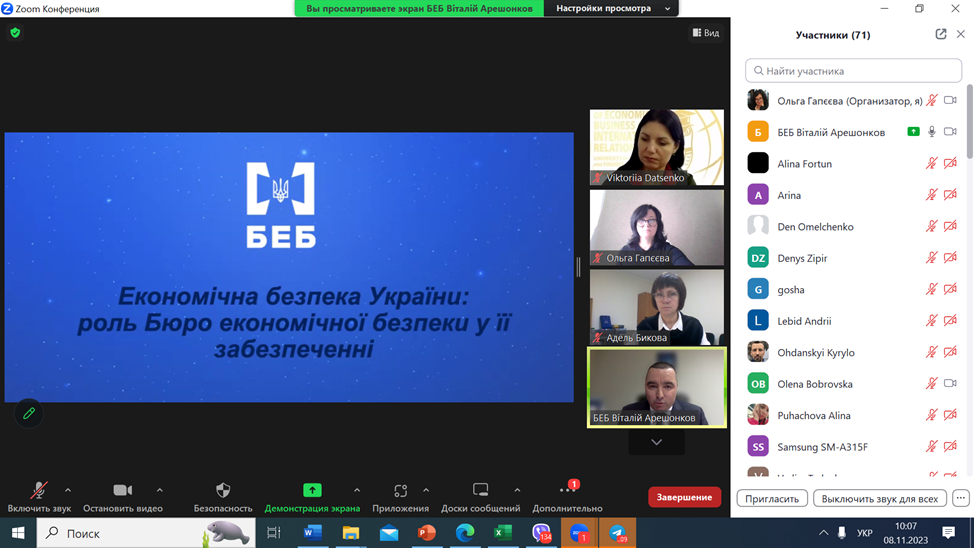Close the Участники panel

pyautogui.click(x=960, y=34)
